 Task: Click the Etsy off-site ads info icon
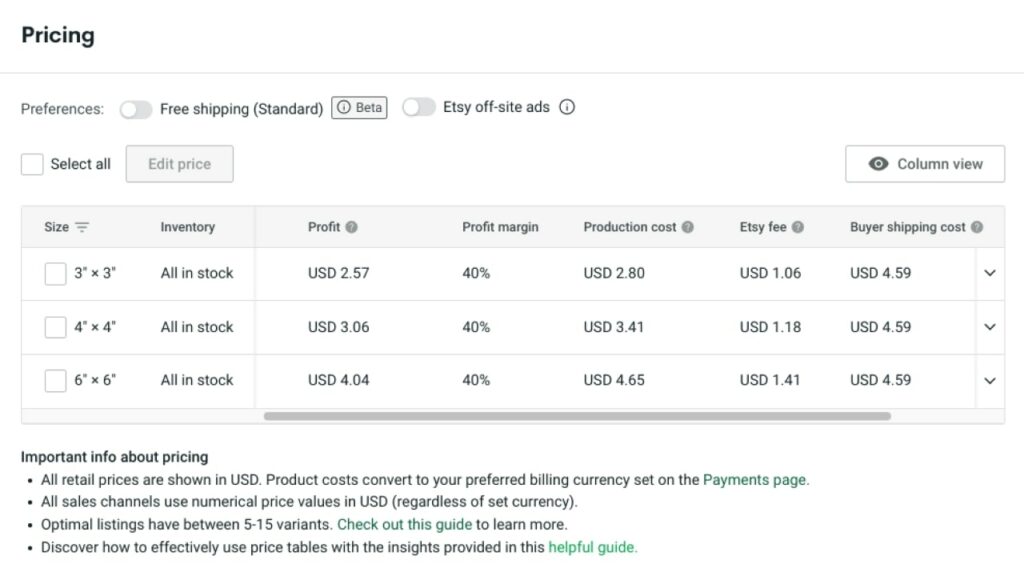(567, 107)
